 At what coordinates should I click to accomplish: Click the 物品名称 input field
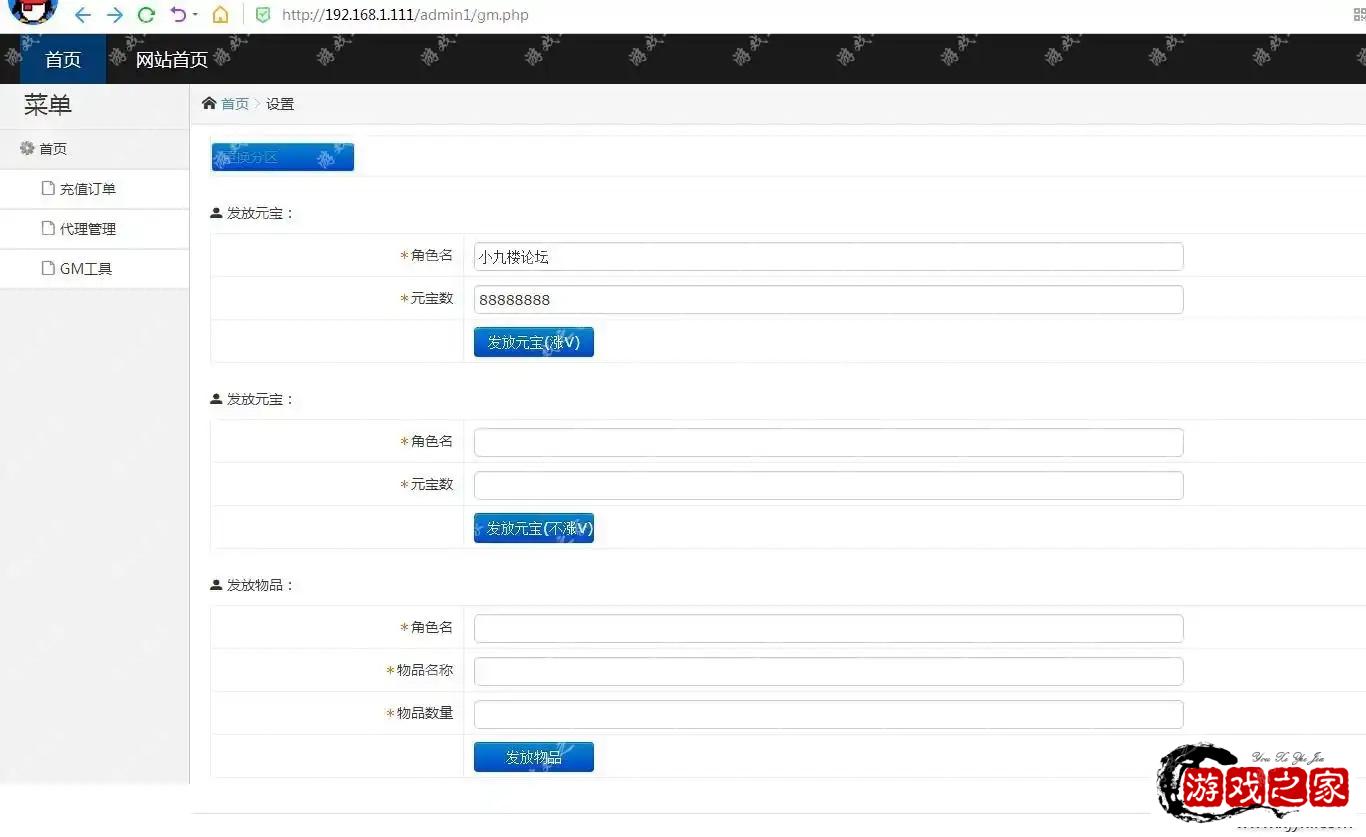coord(828,671)
